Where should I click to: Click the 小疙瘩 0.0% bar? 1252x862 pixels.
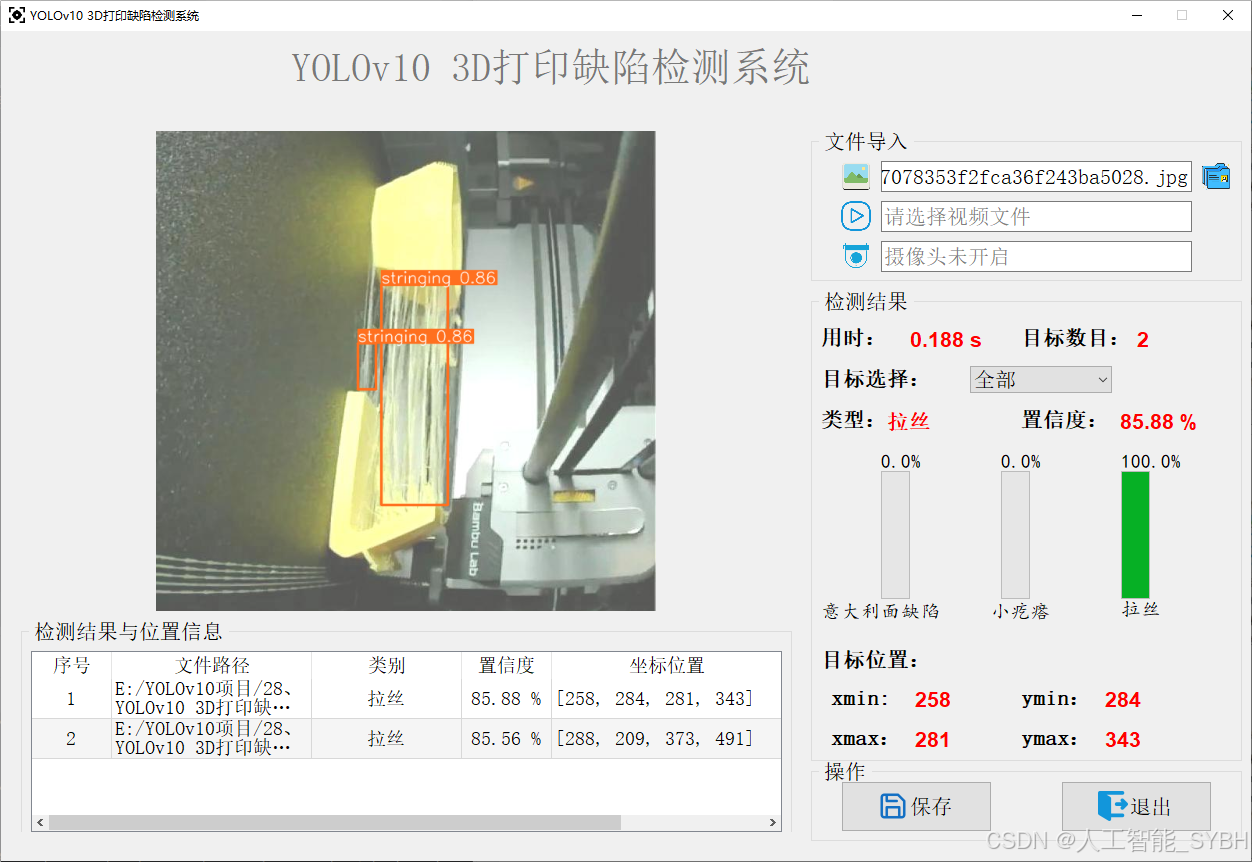(1016, 535)
